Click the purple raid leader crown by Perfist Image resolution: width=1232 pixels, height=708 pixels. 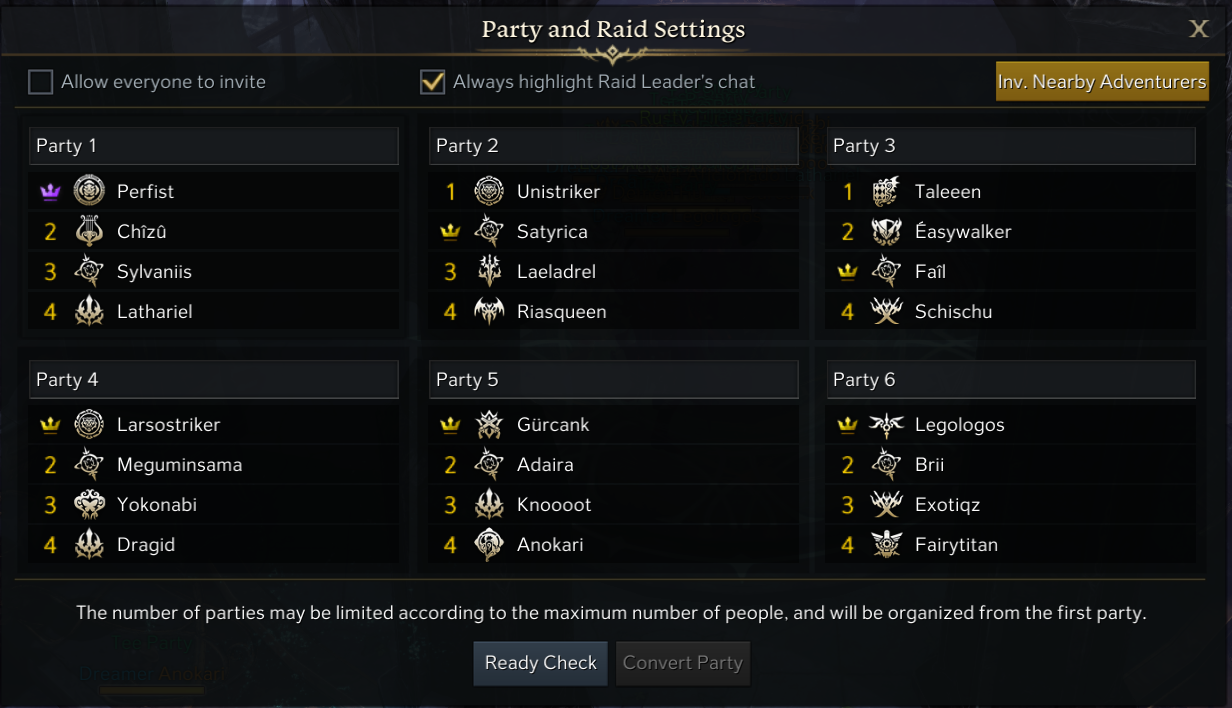point(50,192)
